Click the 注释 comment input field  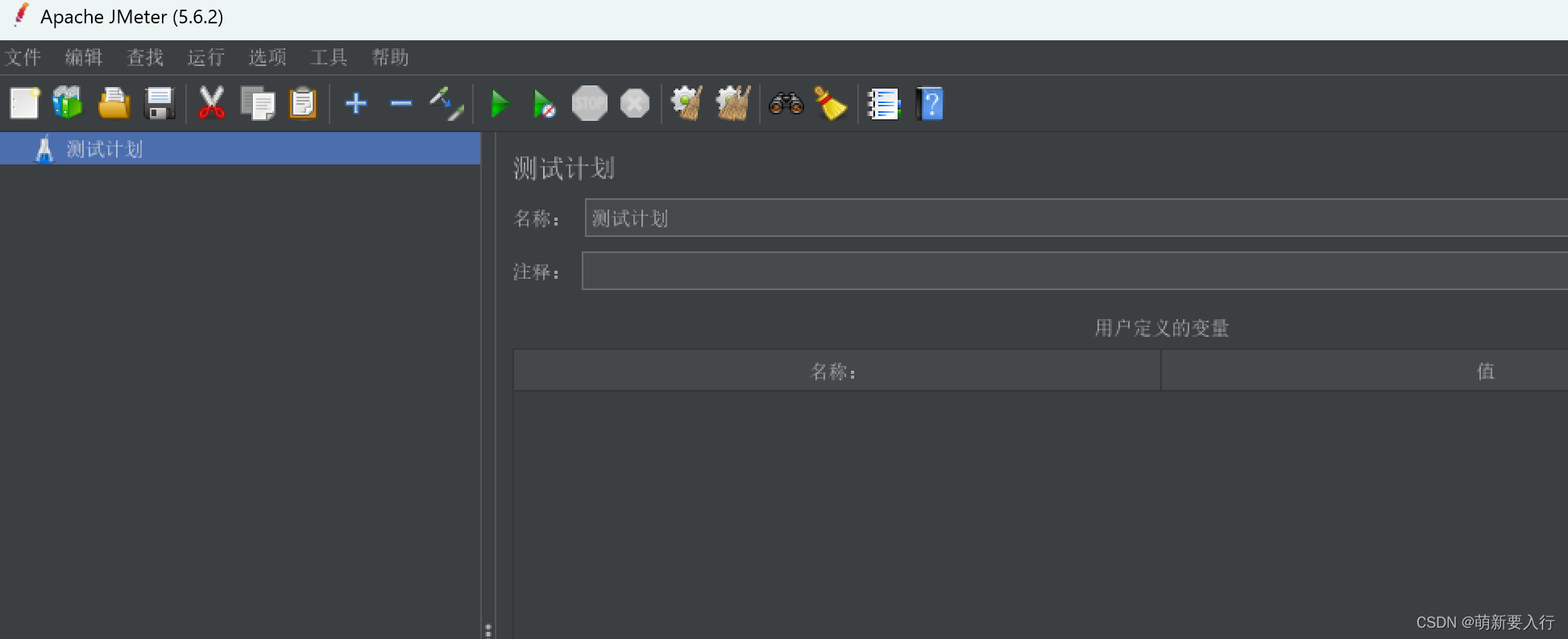pyautogui.click(x=1074, y=271)
